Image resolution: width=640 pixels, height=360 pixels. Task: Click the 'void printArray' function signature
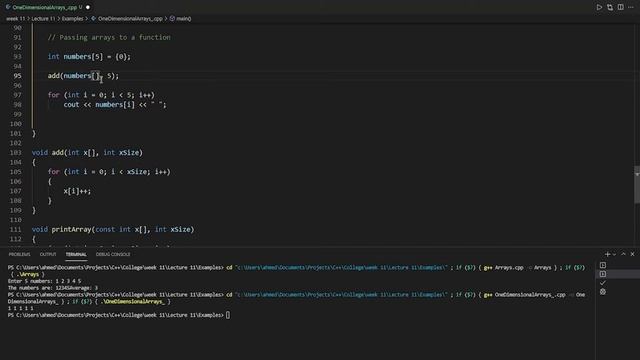pyautogui.click(x=113, y=229)
